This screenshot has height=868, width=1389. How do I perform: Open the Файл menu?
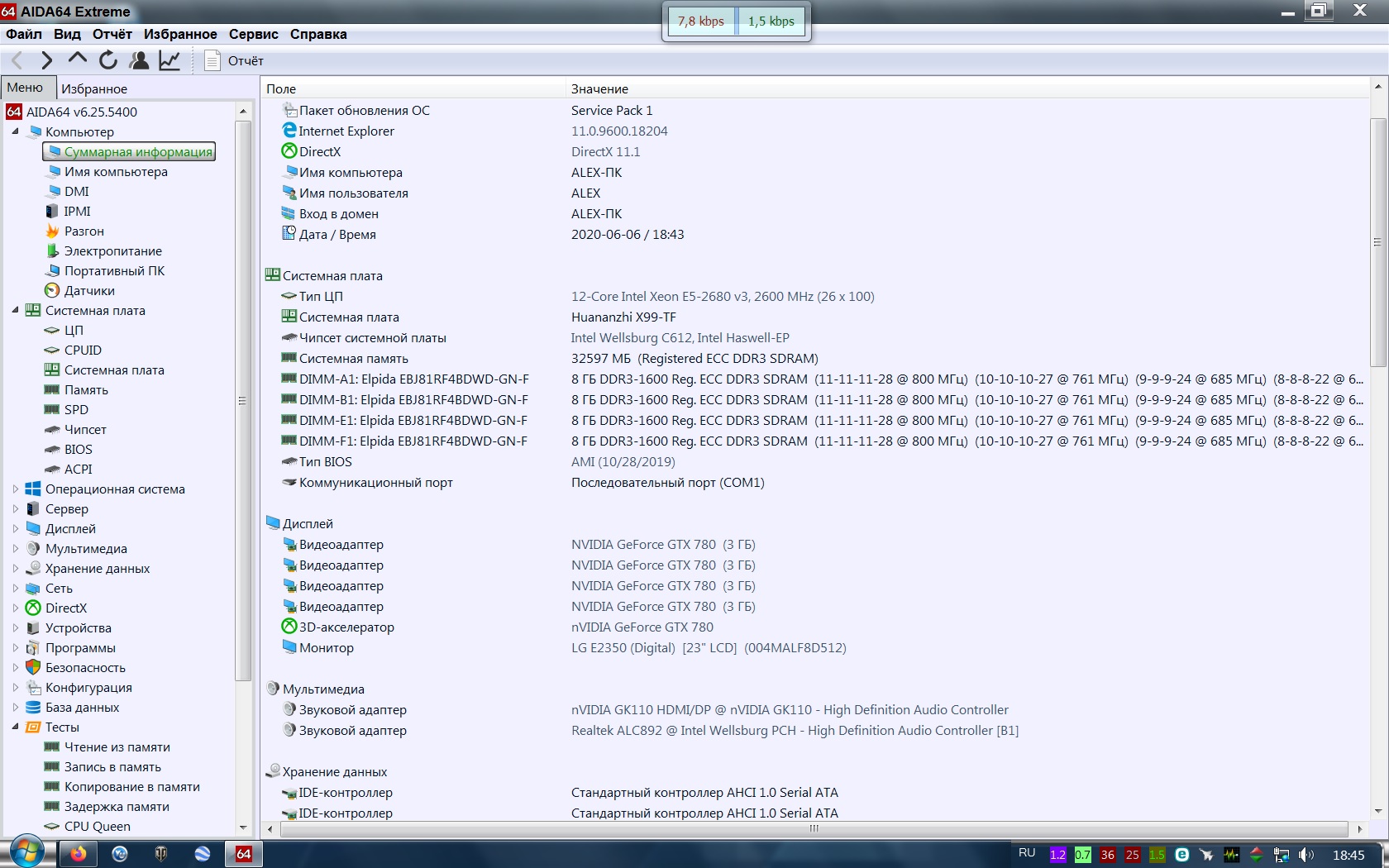[24, 34]
